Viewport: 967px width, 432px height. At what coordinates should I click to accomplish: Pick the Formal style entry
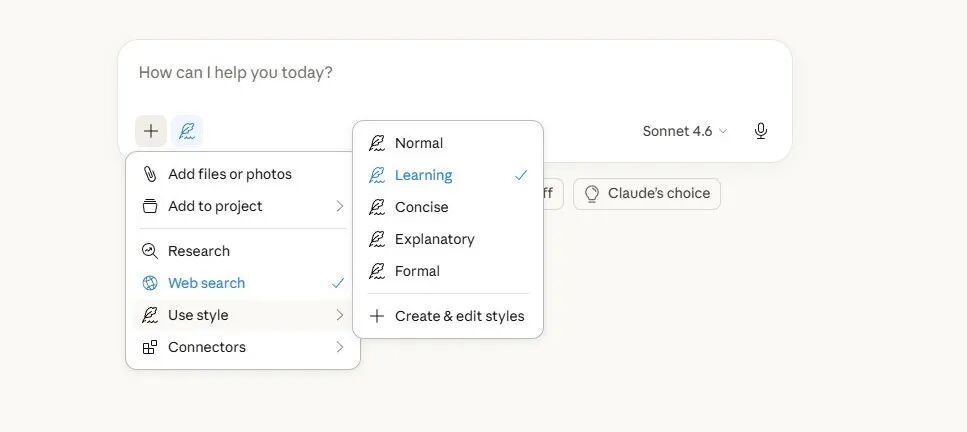417,271
